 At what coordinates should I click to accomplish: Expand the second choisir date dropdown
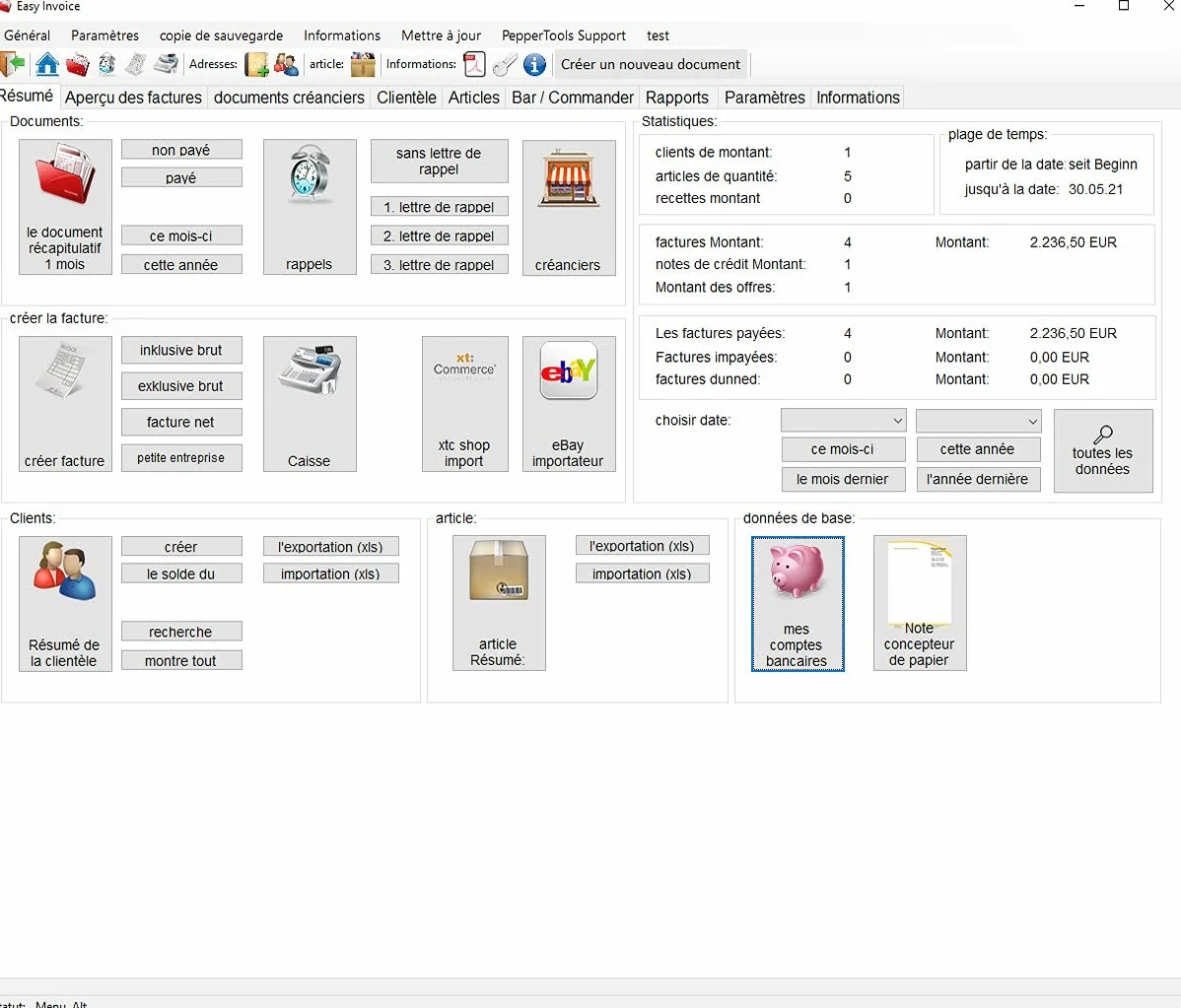978,420
